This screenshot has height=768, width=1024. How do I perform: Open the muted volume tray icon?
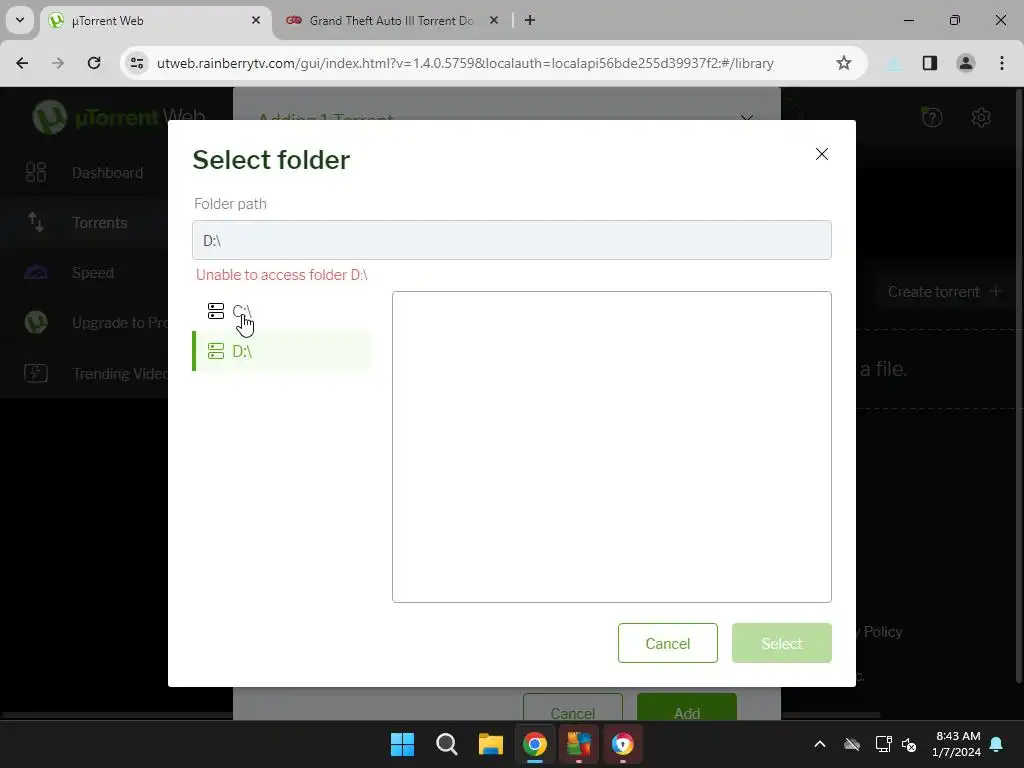point(908,744)
